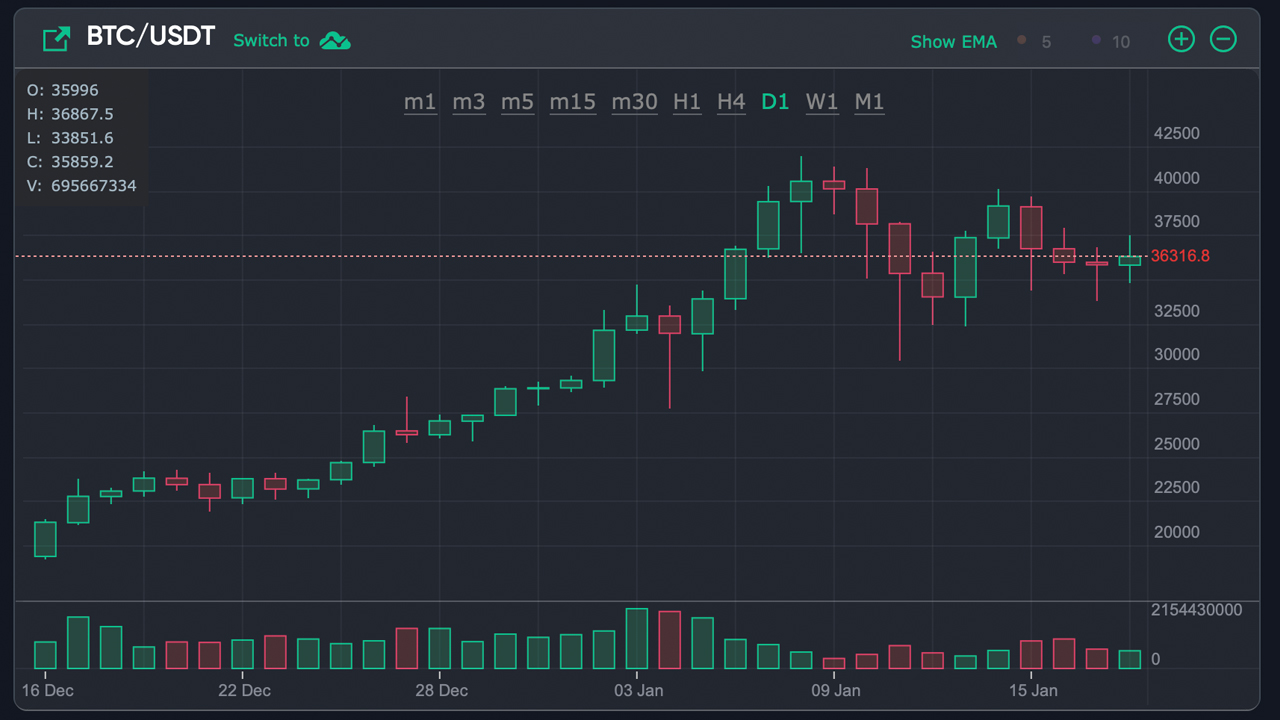Choose the H4 timeframe
The image size is (1280, 720).
click(731, 102)
